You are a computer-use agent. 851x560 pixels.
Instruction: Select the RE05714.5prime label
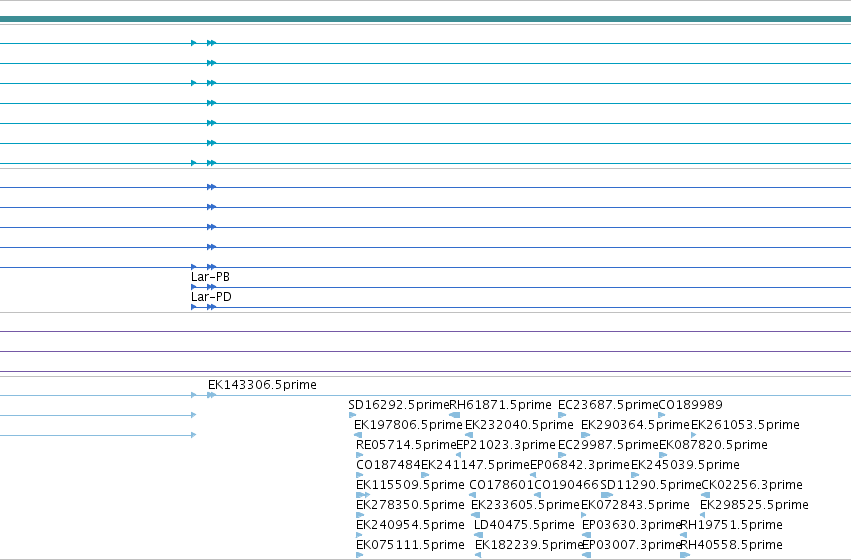pos(406,445)
